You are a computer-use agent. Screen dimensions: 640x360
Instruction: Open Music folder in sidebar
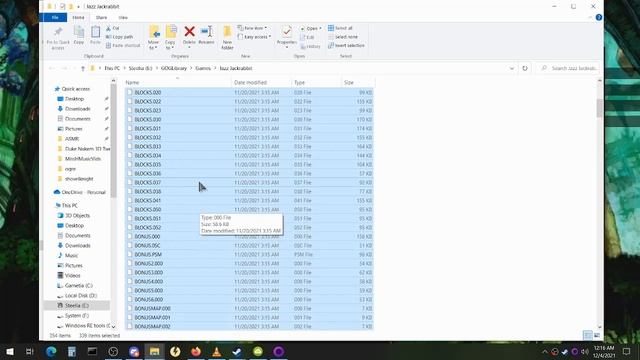click(67, 256)
